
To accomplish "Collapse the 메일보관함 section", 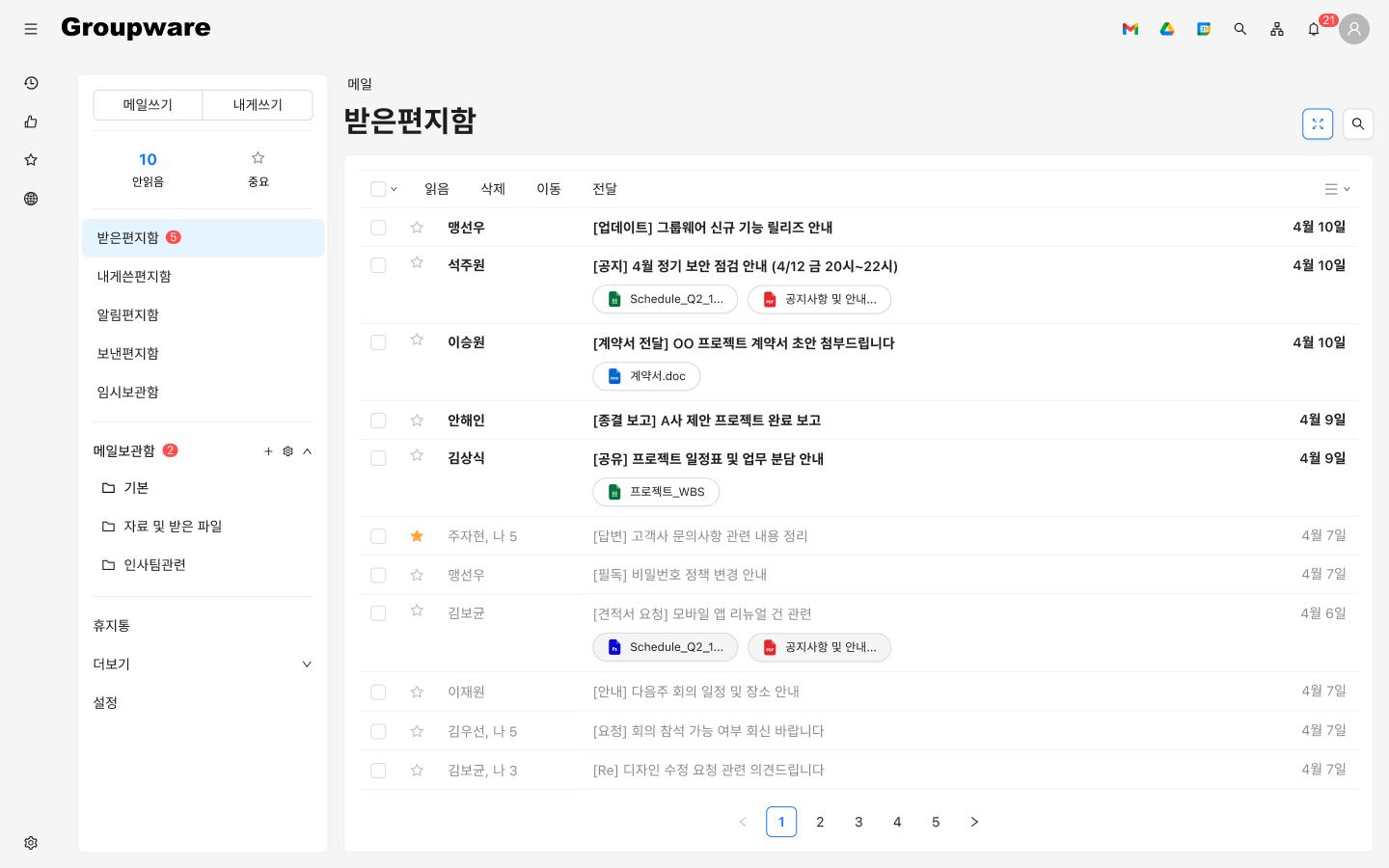I will tap(307, 451).
